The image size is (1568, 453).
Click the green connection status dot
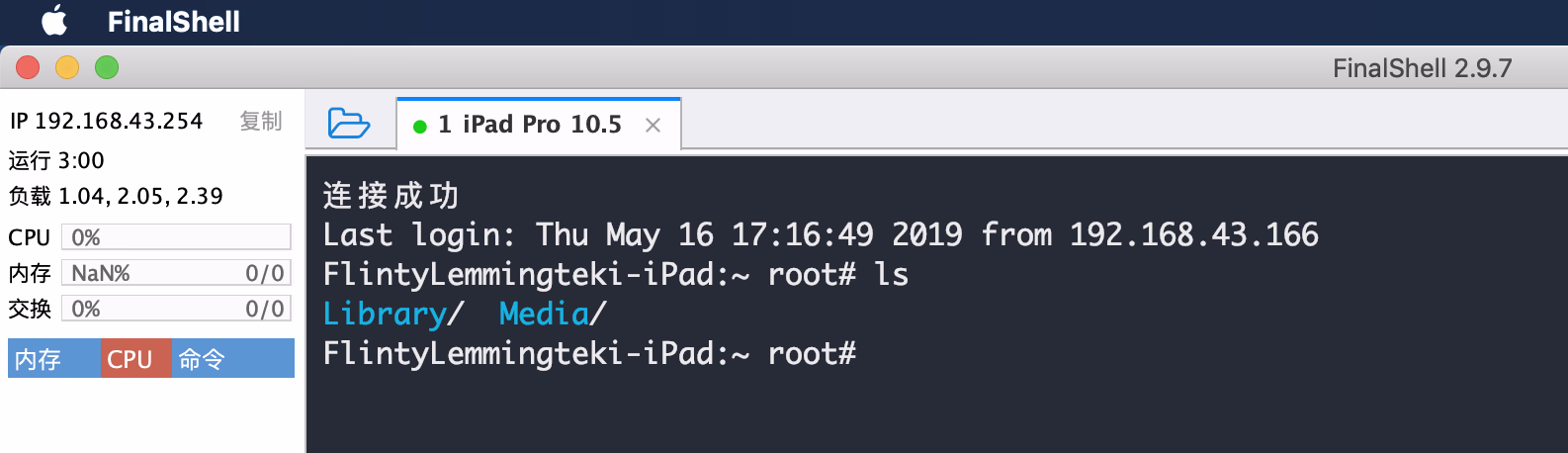click(419, 126)
